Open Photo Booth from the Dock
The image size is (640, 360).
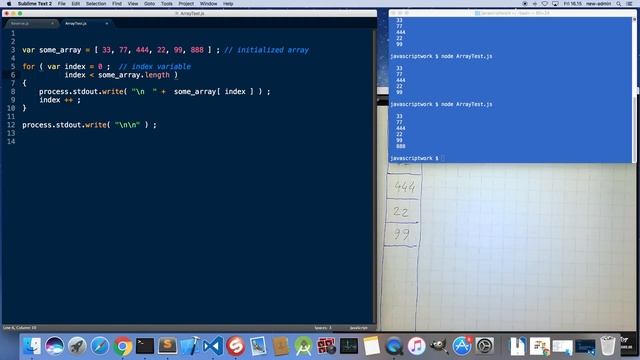(326, 346)
